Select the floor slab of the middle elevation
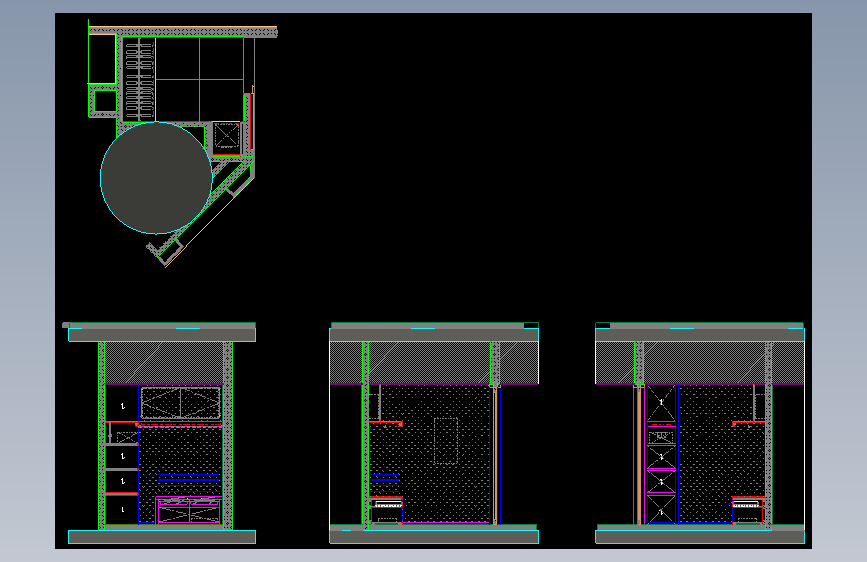The image size is (867, 562). [434, 537]
